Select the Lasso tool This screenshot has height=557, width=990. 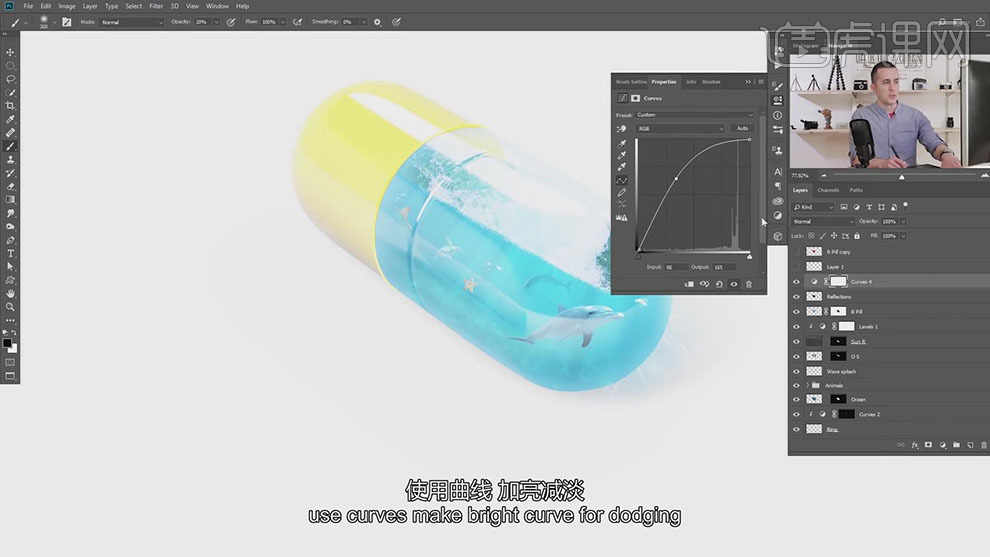10,79
